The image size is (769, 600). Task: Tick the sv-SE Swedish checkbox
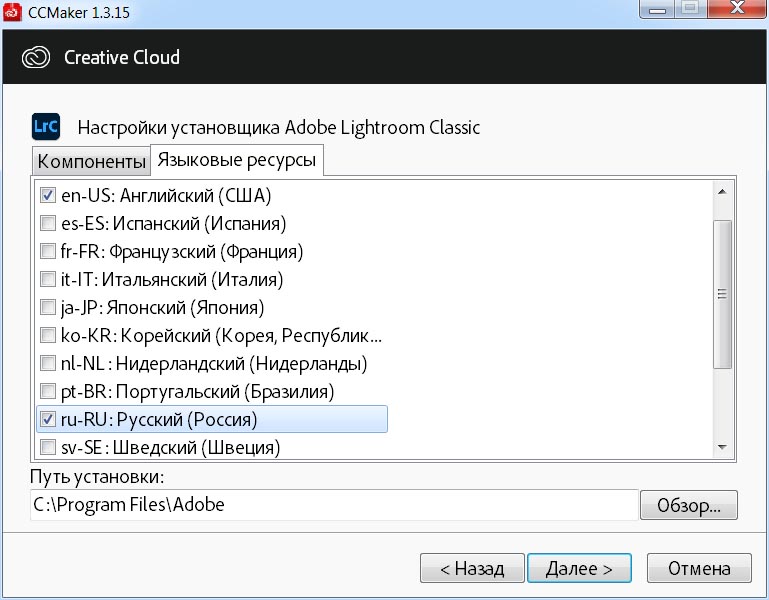coord(48,447)
